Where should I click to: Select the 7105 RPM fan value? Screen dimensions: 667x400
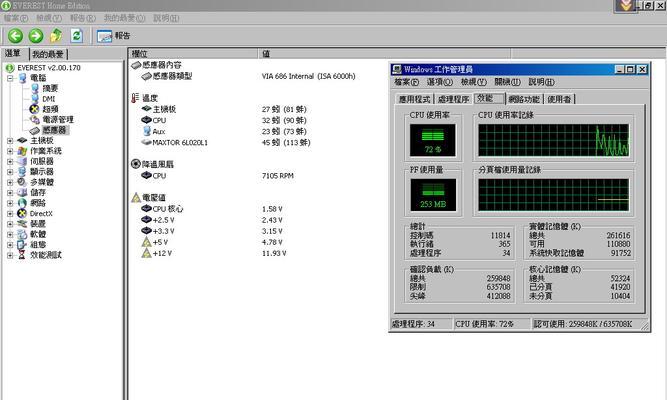(278, 176)
